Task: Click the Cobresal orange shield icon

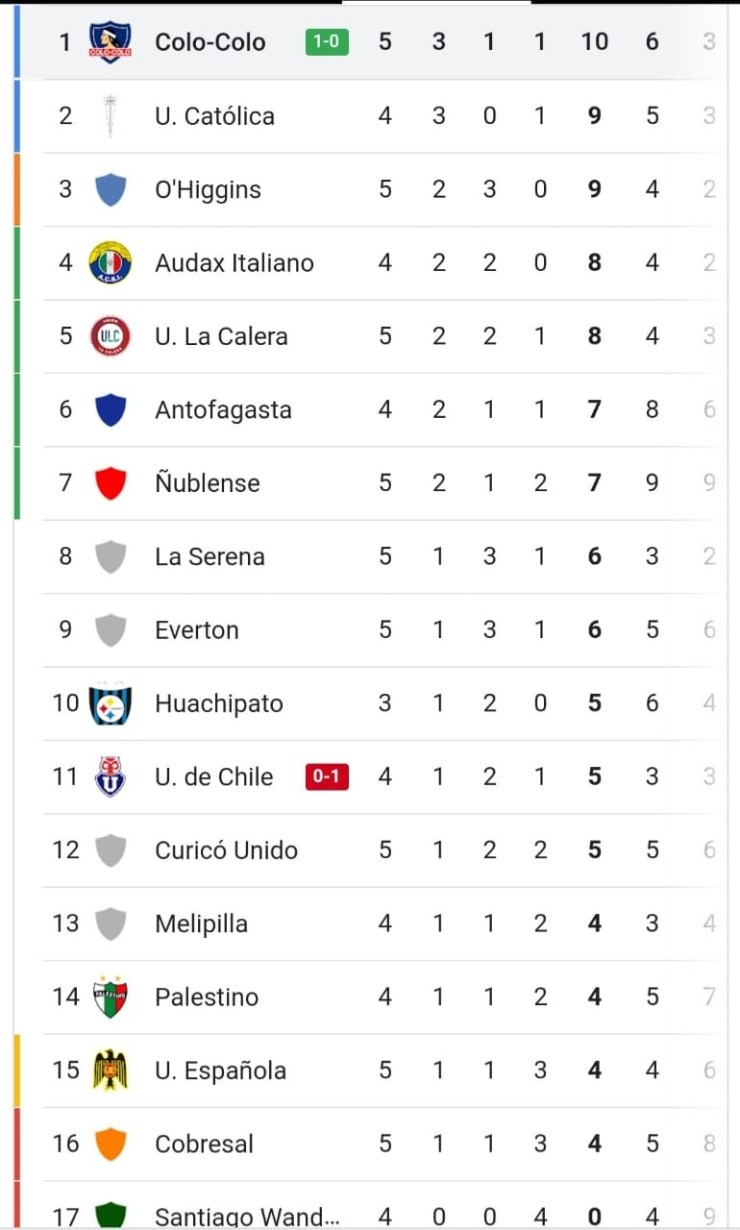Action: (110, 1144)
